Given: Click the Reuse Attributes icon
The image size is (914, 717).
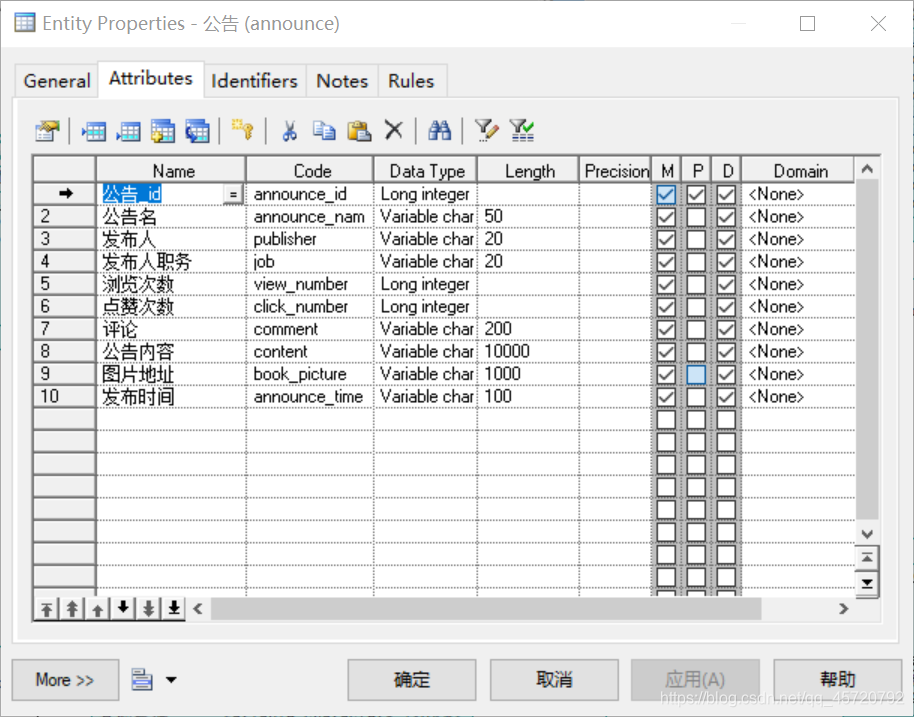Looking at the screenshot, I should pyautogui.click(x=198, y=131).
